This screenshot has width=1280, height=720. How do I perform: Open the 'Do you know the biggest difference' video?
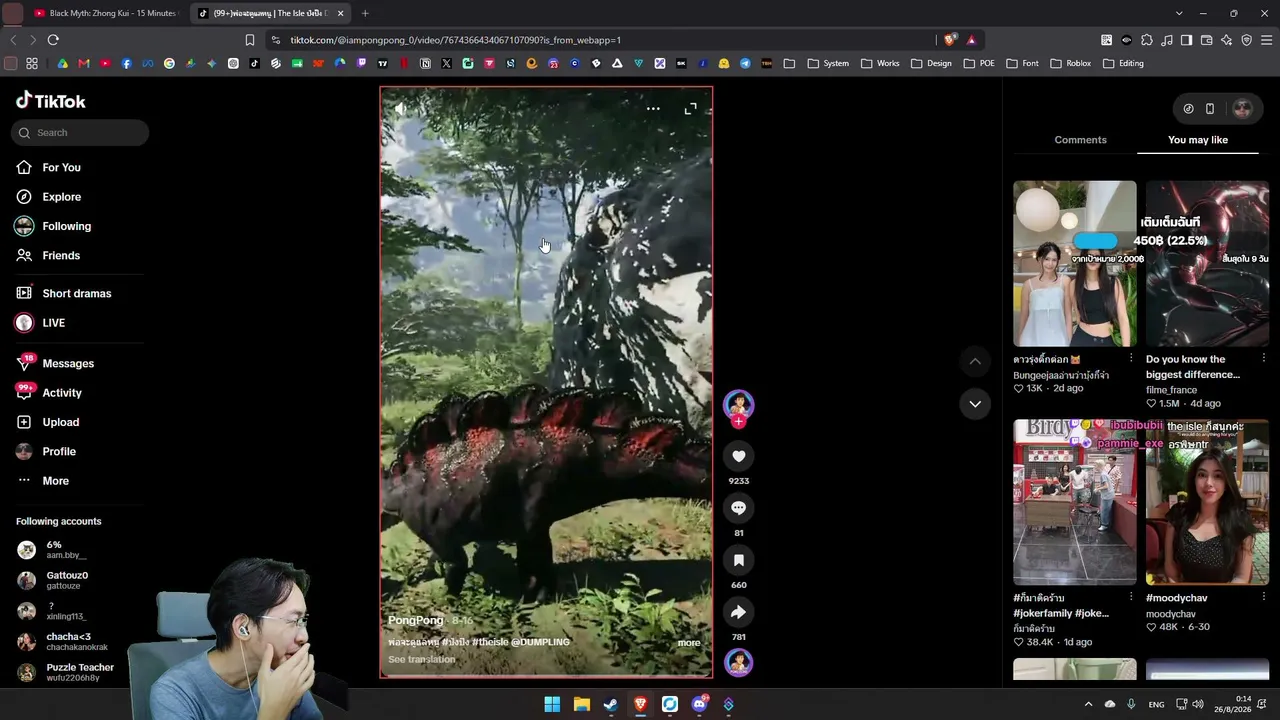1207,264
